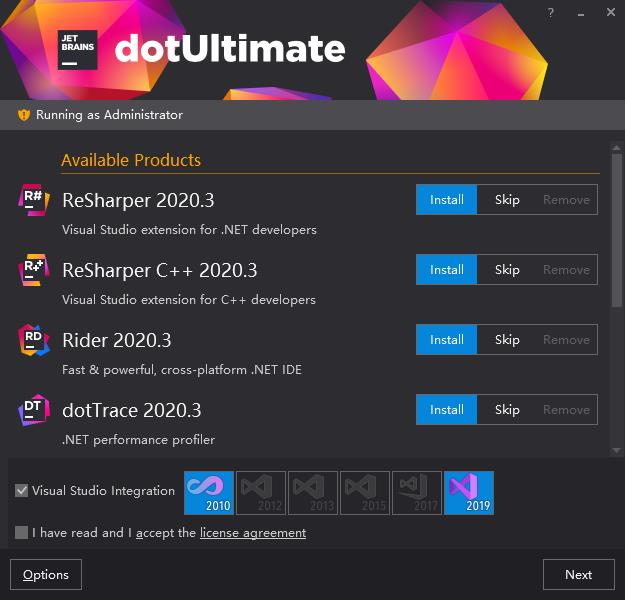Click 'Fast & powerful, cross-platform .NET IDE' text

coord(182,370)
